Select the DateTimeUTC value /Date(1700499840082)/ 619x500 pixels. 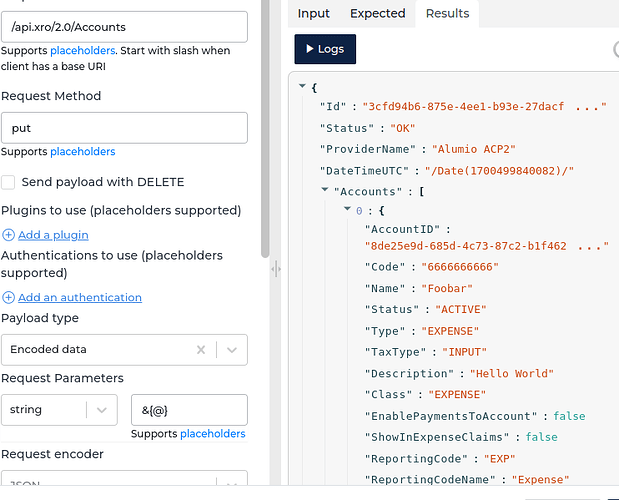(x=499, y=171)
